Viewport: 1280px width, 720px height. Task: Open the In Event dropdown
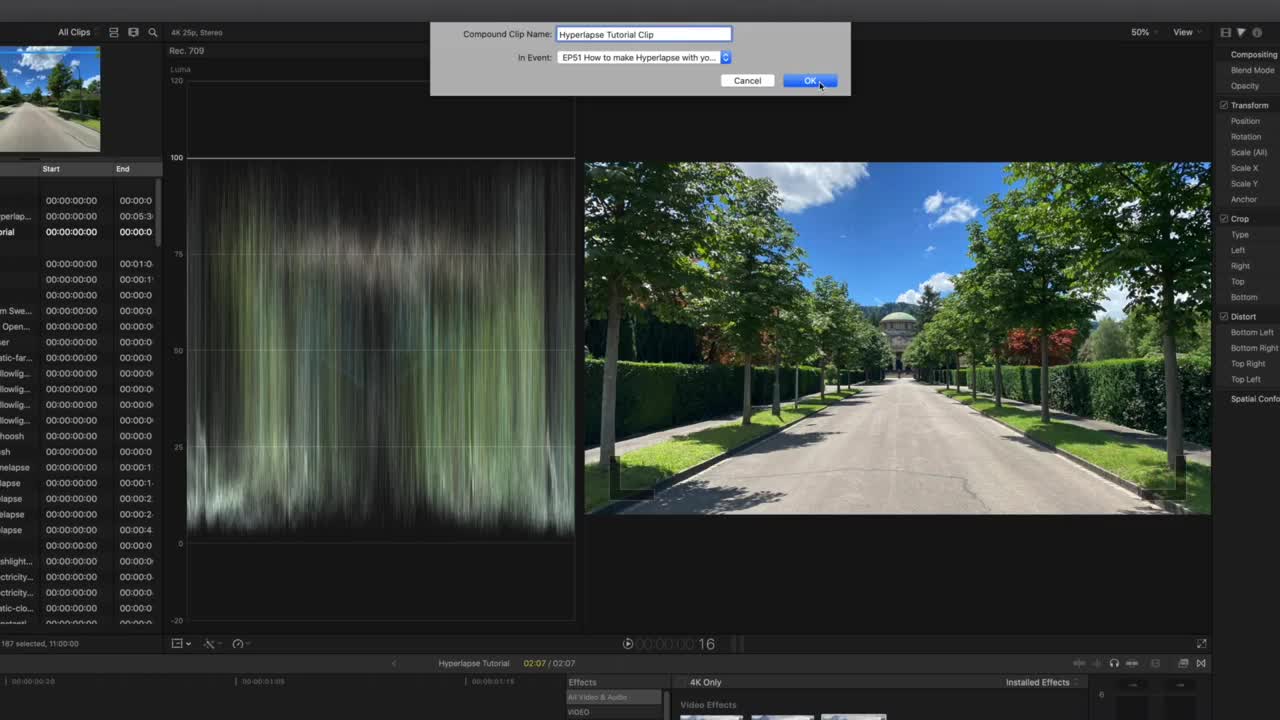tap(644, 58)
